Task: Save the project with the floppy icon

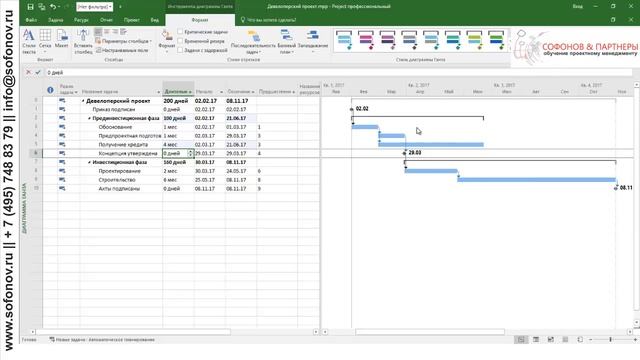Action: (30, 7)
